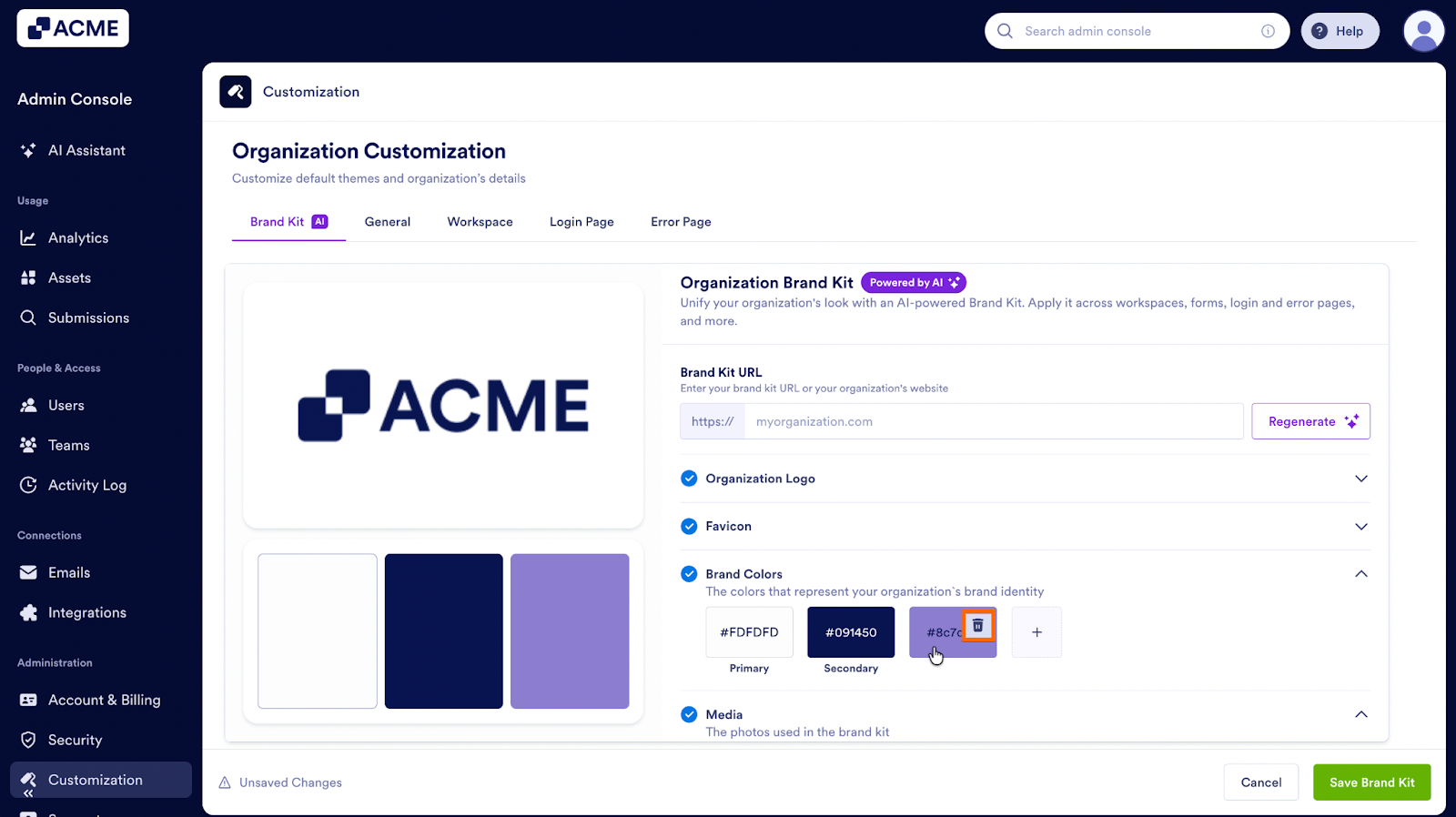
Task: Click the search magnifier icon in top bar
Action: click(x=1005, y=31)
